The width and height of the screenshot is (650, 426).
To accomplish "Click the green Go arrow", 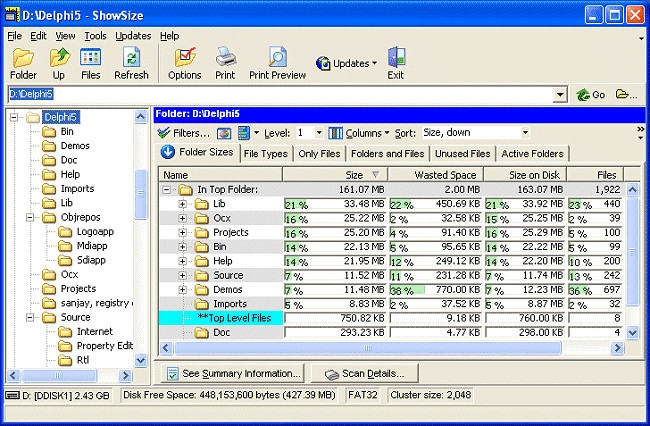I will [583, 95].
